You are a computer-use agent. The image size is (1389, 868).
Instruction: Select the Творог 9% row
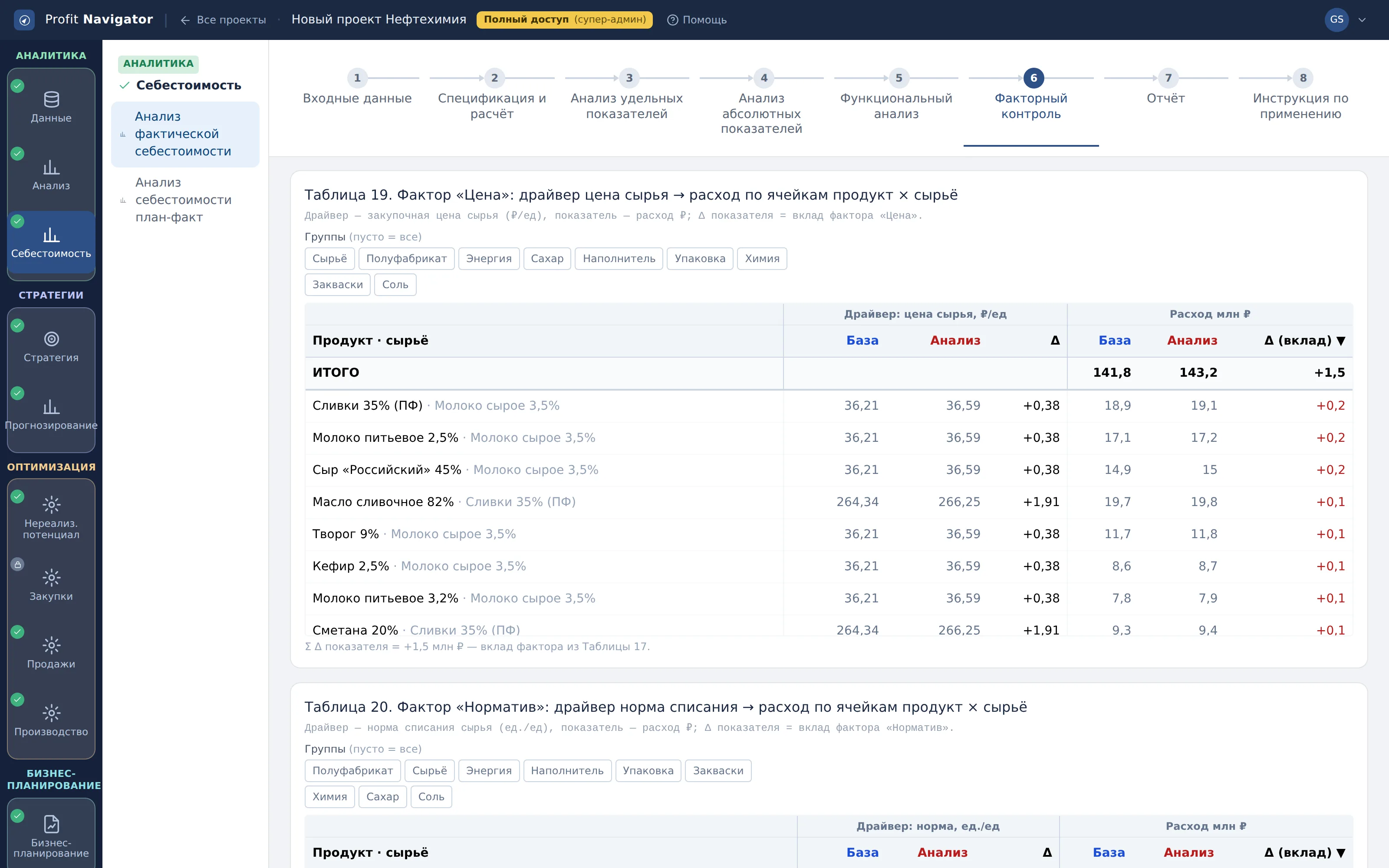tap(828, 534)
